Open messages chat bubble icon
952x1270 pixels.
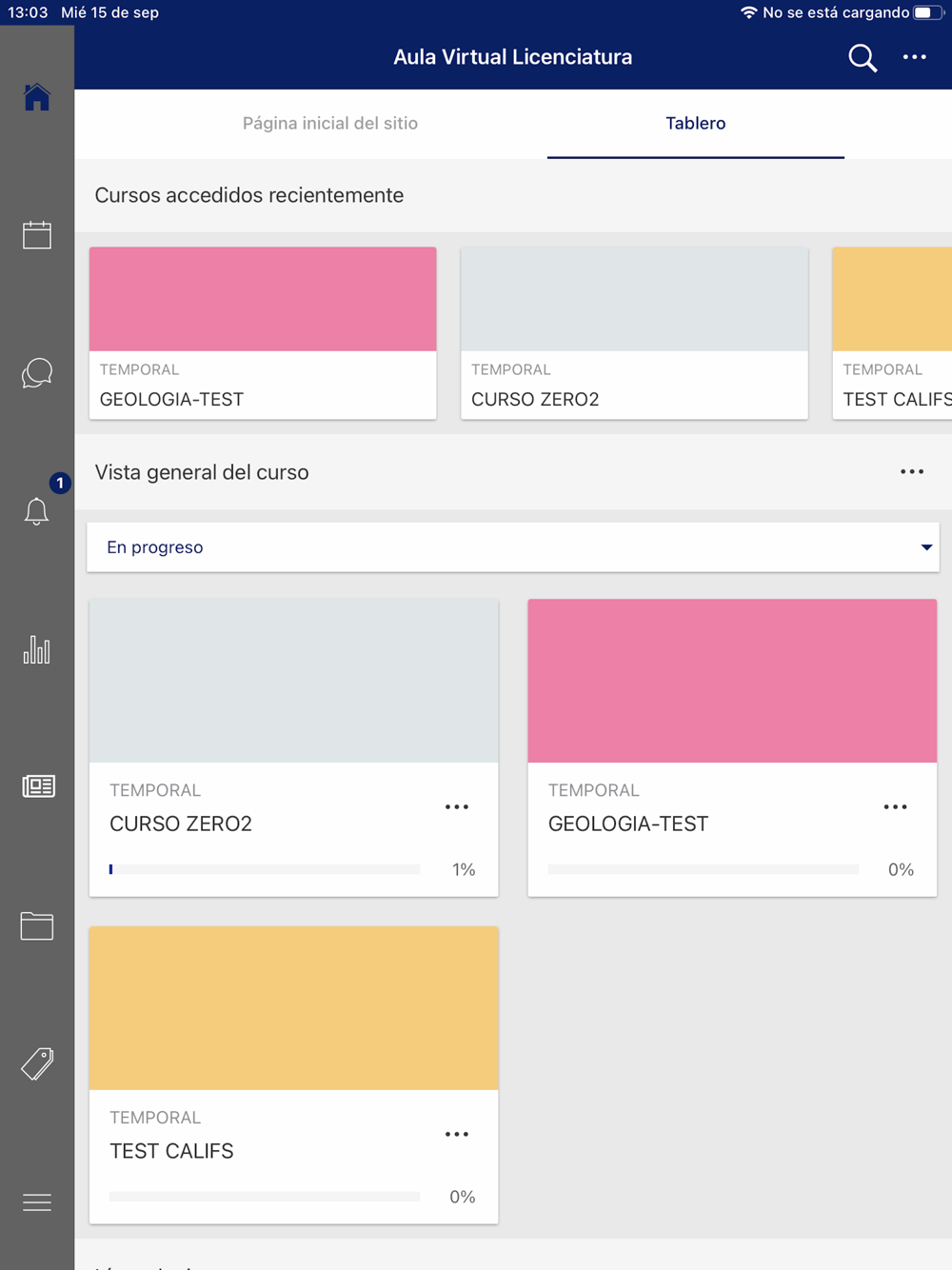[x=37, y=373]
